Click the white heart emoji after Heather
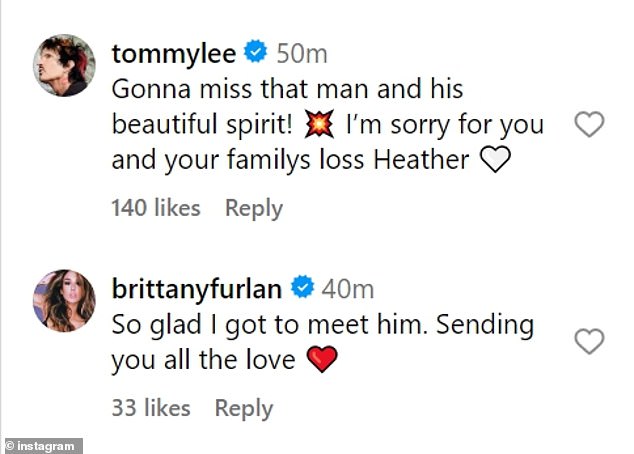The image size is (634, 454). [495, 159]
